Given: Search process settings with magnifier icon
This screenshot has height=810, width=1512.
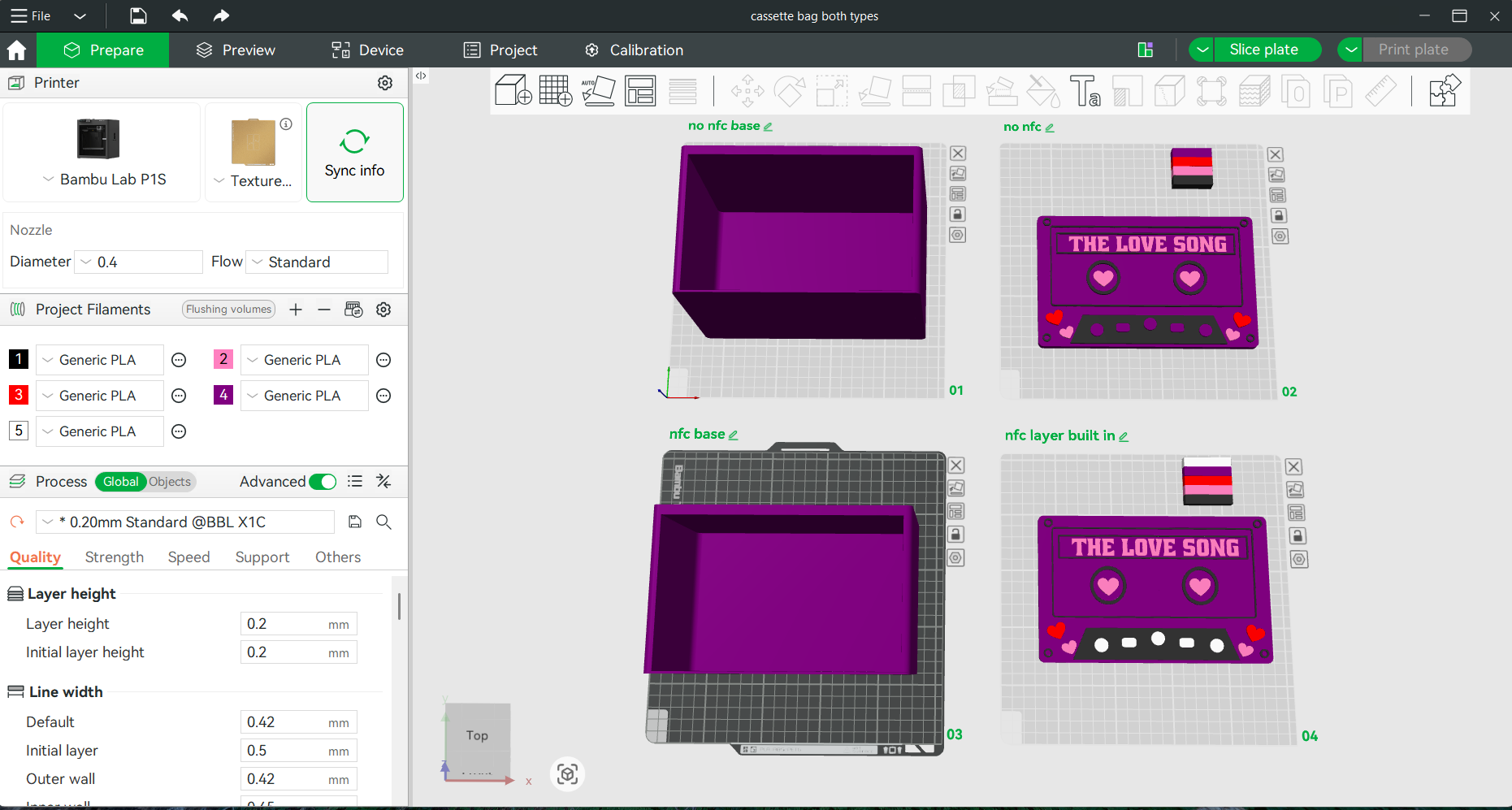Looking at the screenshot, I should [x=384, y=522].
